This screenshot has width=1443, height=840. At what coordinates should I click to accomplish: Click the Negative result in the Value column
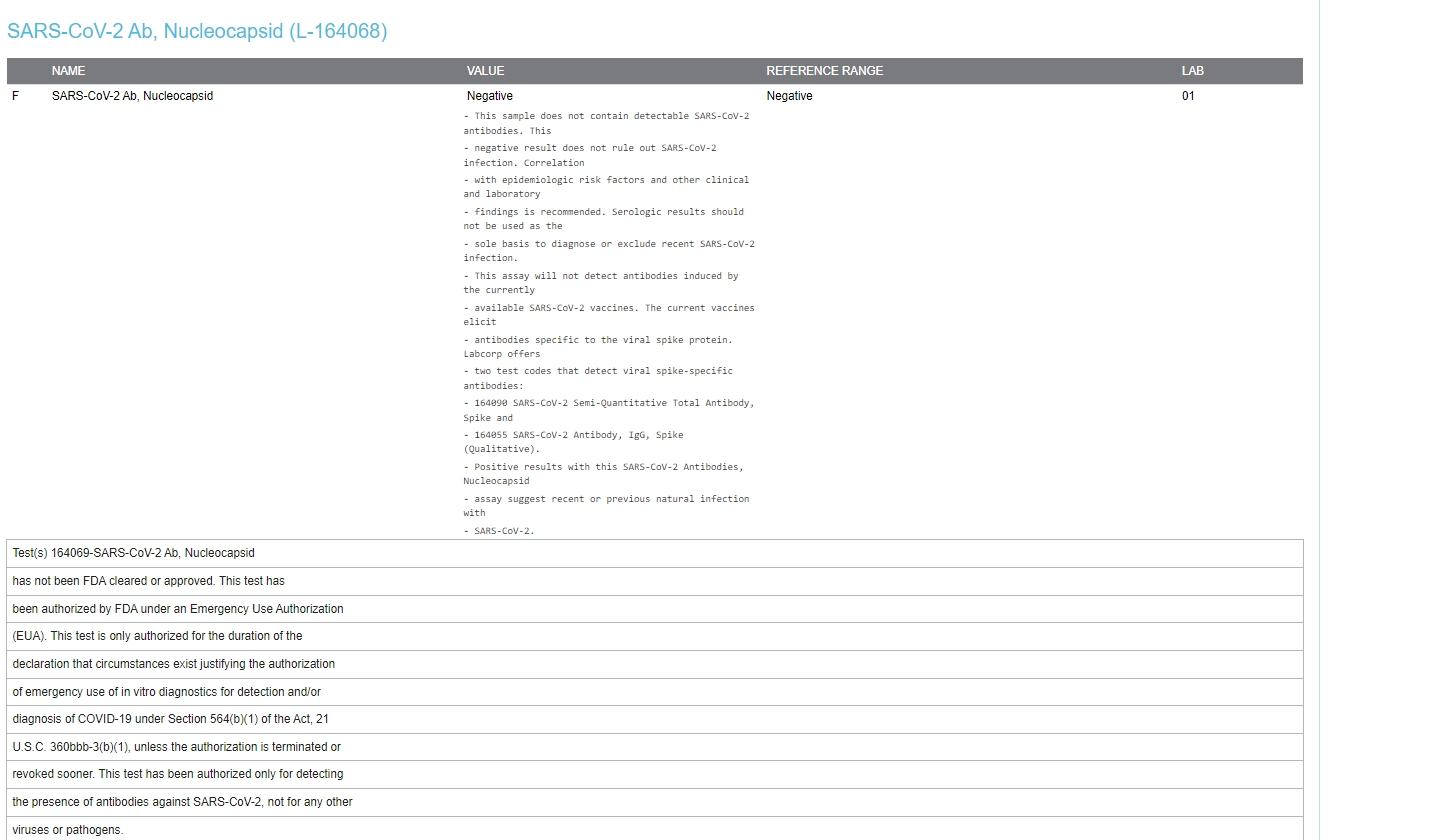490,96
